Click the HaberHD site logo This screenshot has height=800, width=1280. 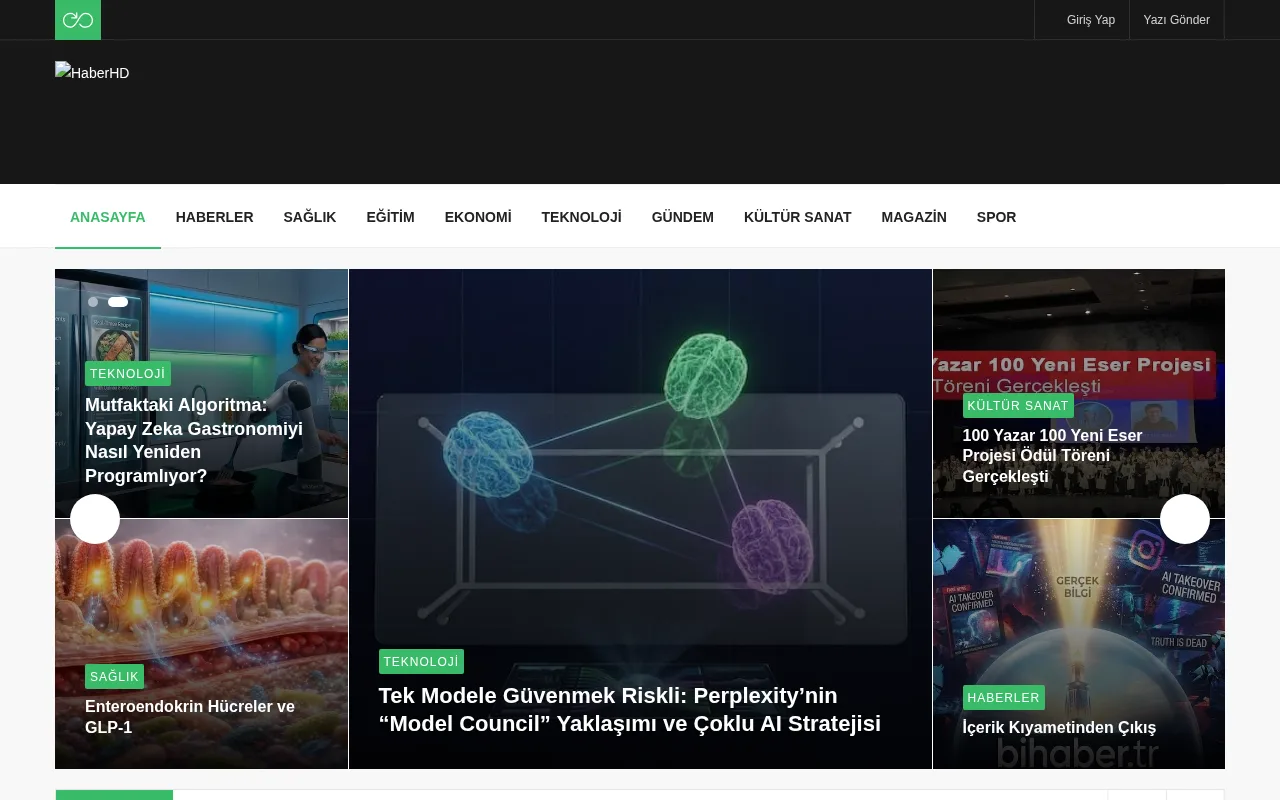[92, 73]
